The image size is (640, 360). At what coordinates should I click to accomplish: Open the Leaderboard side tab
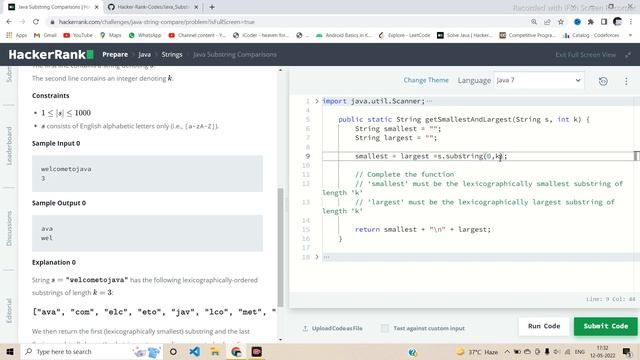tap(9, 146)
